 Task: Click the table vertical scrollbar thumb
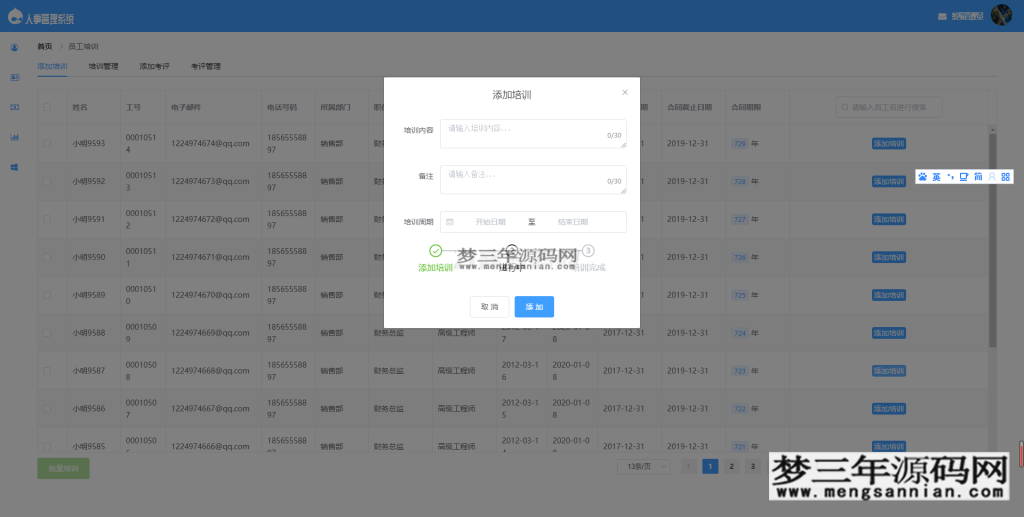coord(993,240)
